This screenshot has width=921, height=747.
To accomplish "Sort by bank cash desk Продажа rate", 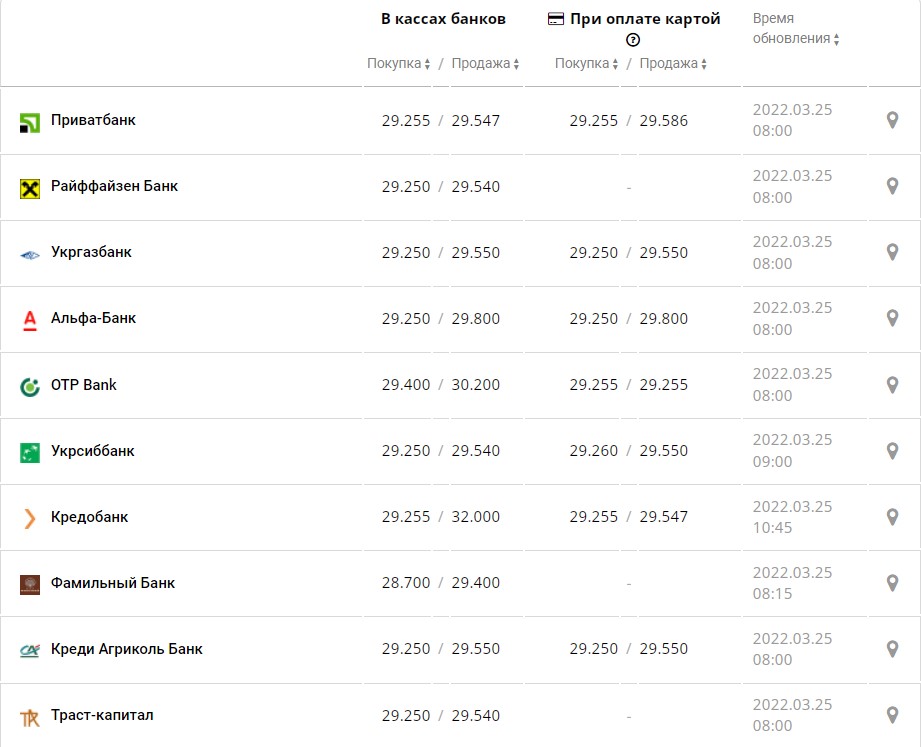I will (x=486, y=64).
